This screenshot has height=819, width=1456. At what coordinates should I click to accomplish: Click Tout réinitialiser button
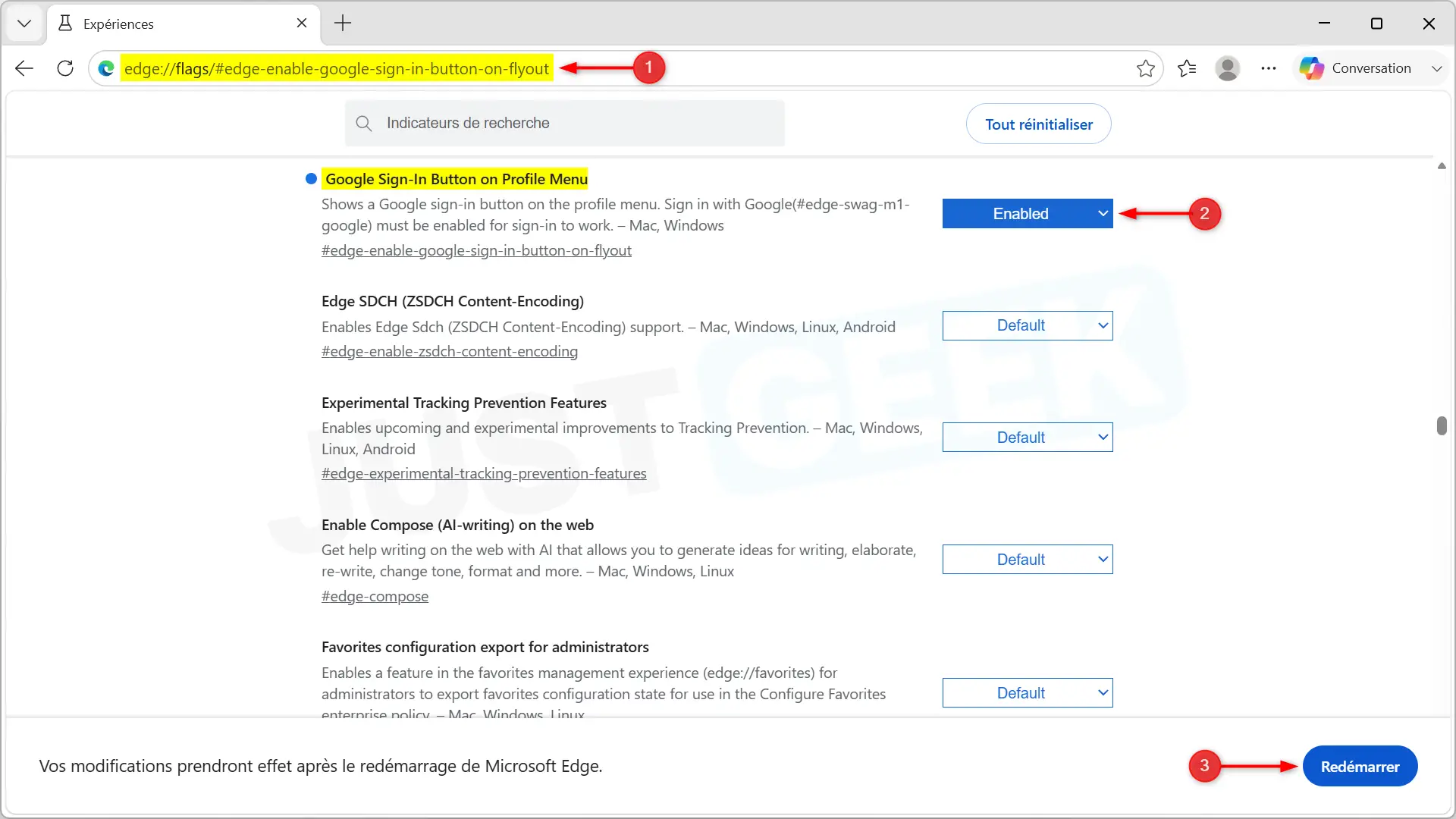(1039, 124)
